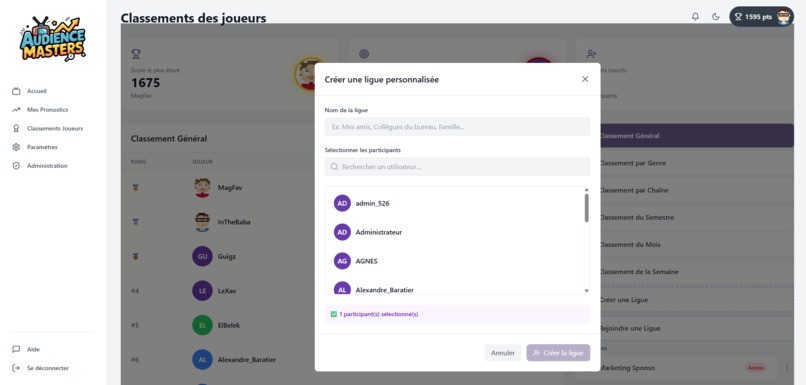Open Paramètres in the sidebar

(x=42, y=147)
